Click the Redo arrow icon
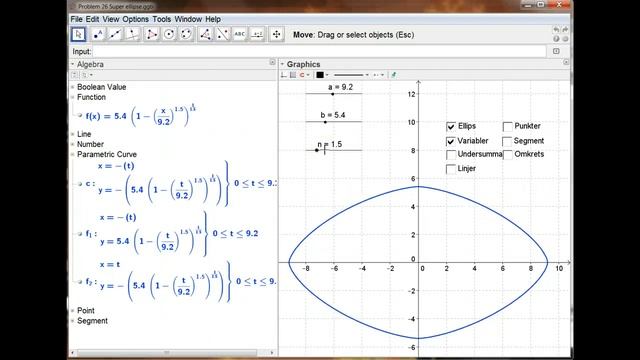The width and height of the screenshot is (640, 360). click(565, 30)
